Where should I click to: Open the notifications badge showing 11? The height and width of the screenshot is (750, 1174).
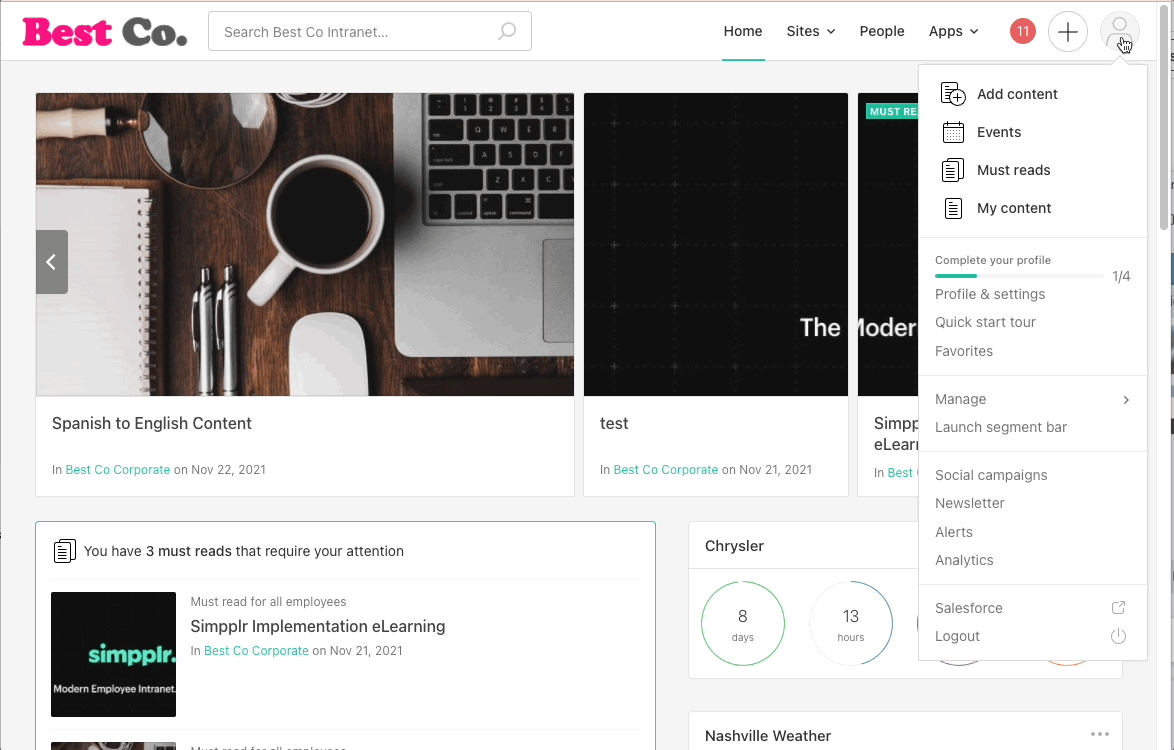[1023, 31]
